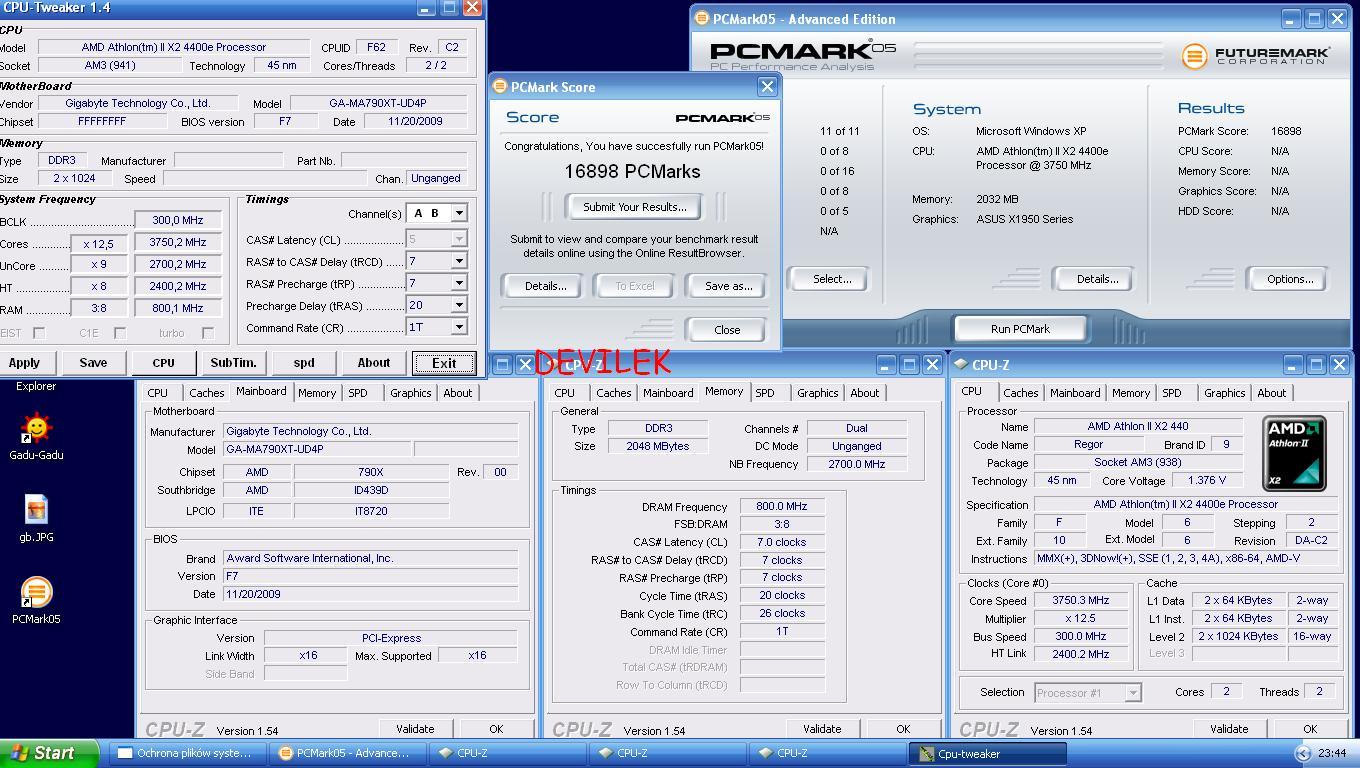Image resolution: width=1360 pixels, height=768 pixels.
Task: Click the Futuremark logo in PCMark05
Action: [x=1256, y=55]
